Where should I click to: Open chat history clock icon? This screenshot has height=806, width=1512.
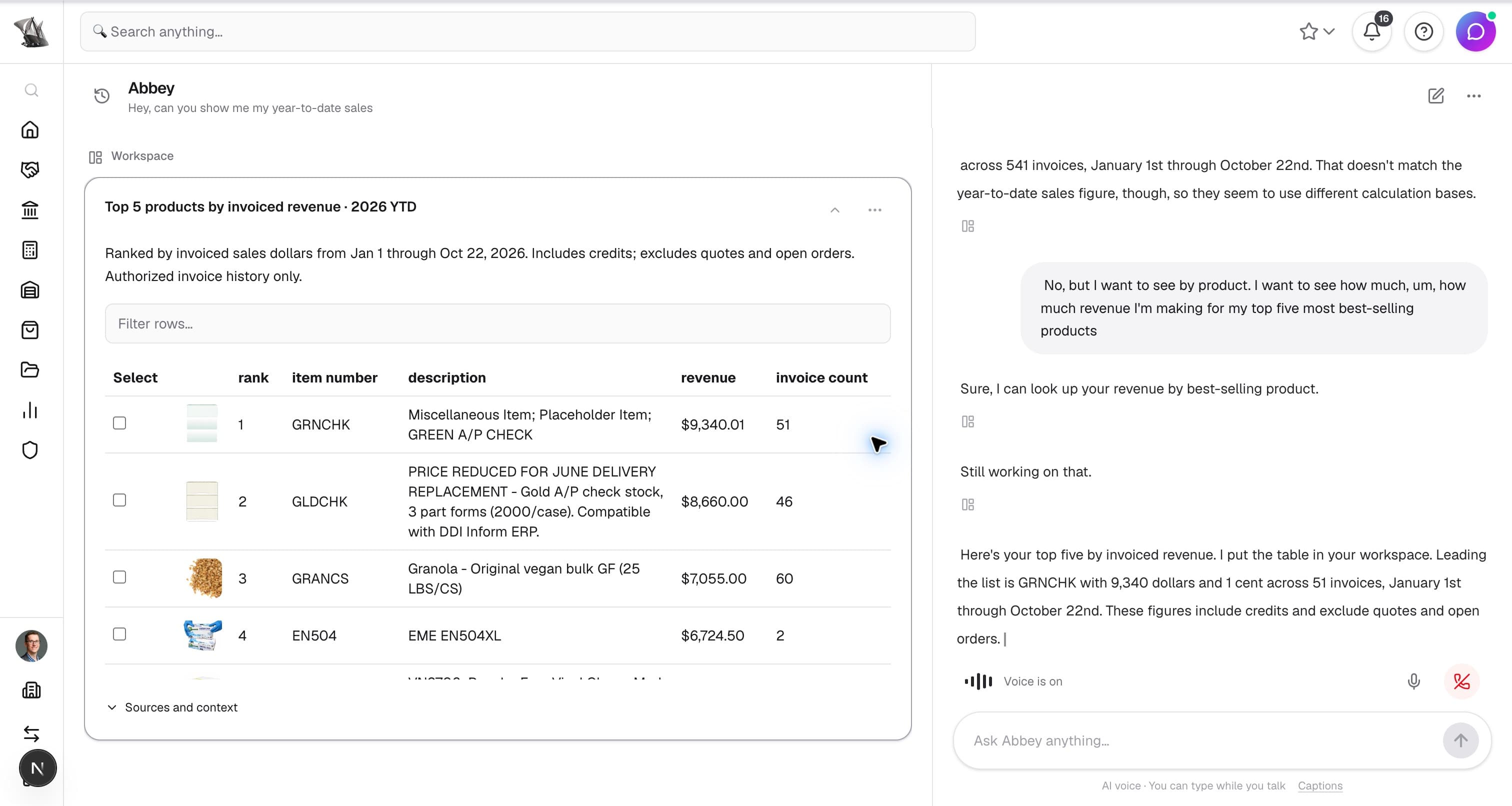[x=102, y=95]
